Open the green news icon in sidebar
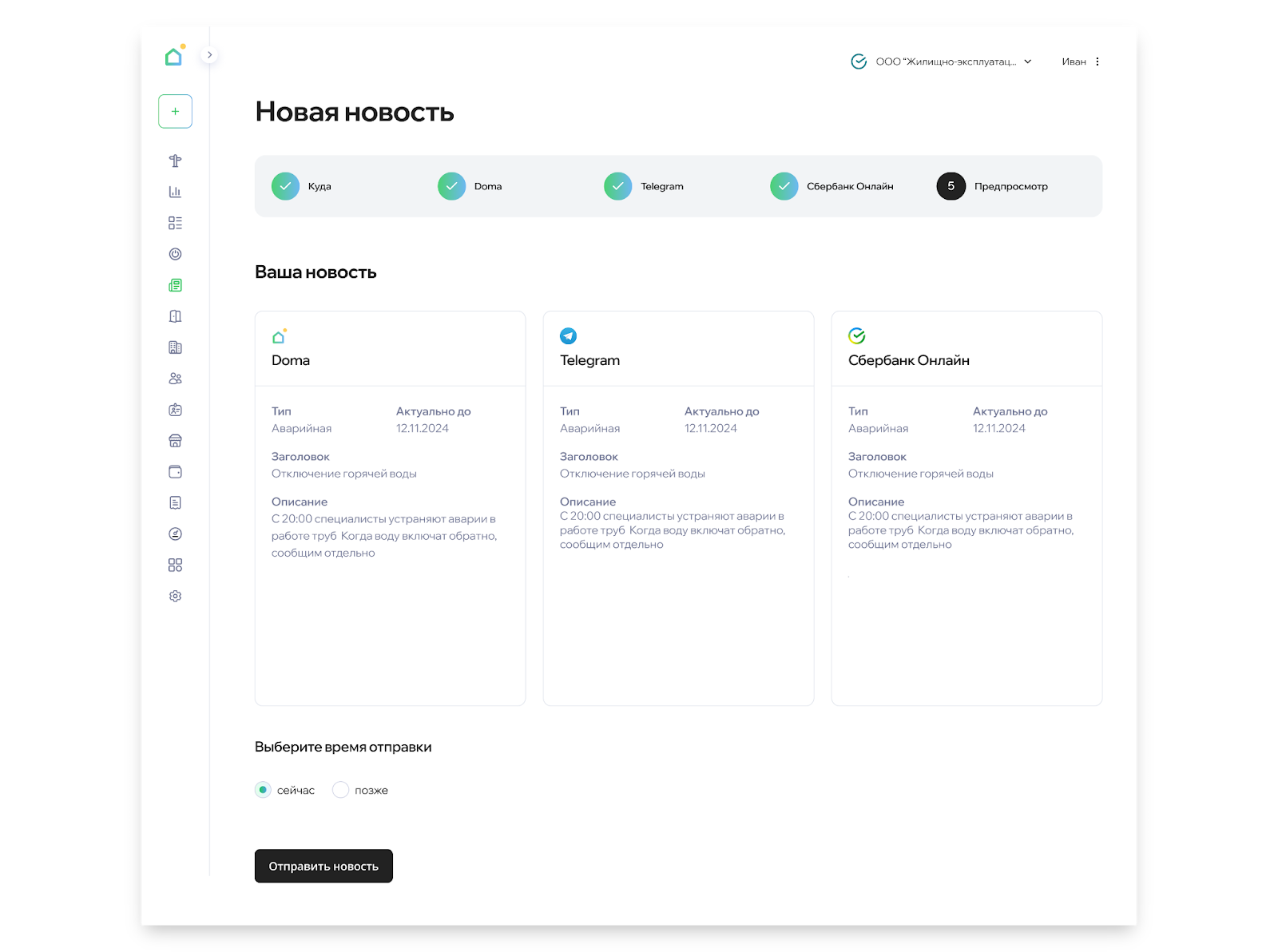 coord(175,285)
